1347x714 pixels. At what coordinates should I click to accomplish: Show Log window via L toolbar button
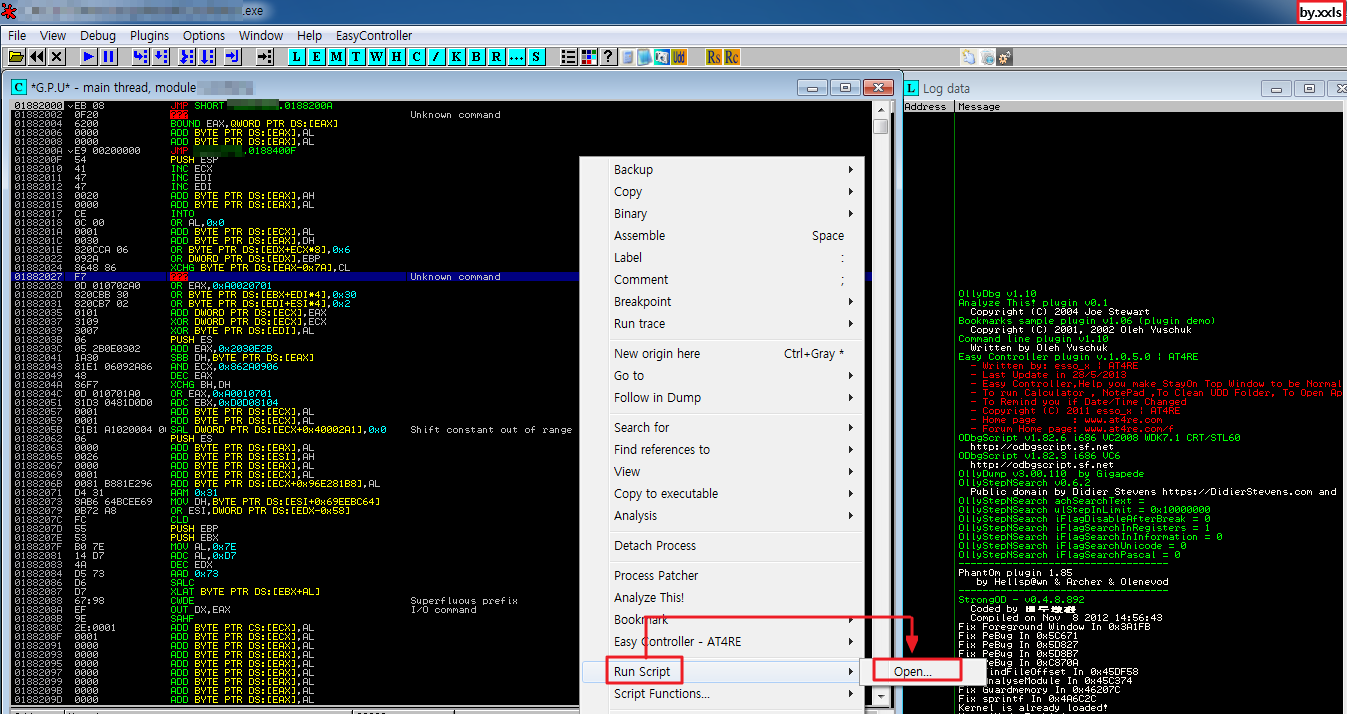pos(296,57)
